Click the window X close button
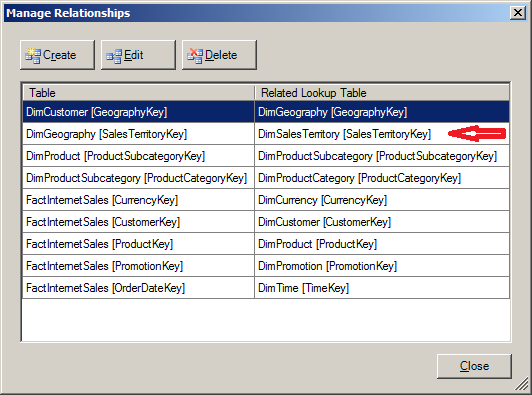The width and height of the screenshot is (532, 395). (x=518, y=13)
